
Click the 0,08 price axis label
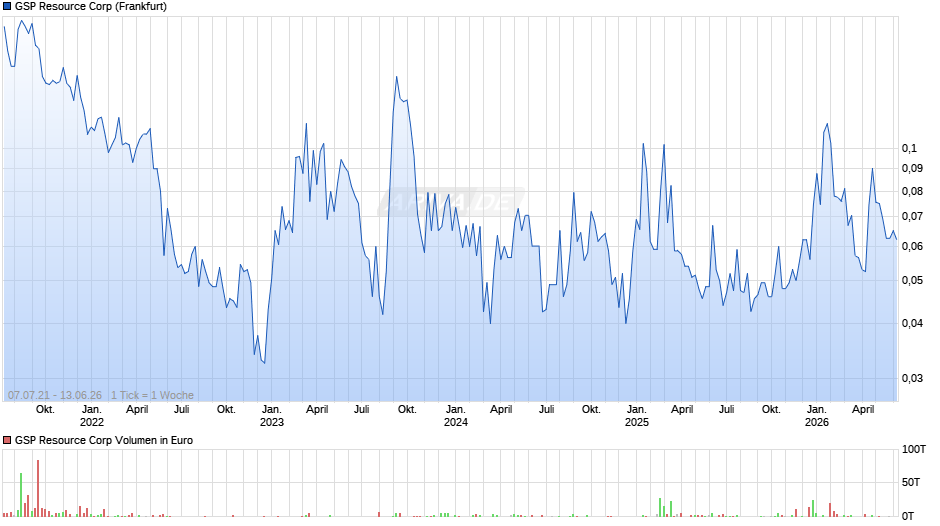pyautogui.click(x=912, y=191)
